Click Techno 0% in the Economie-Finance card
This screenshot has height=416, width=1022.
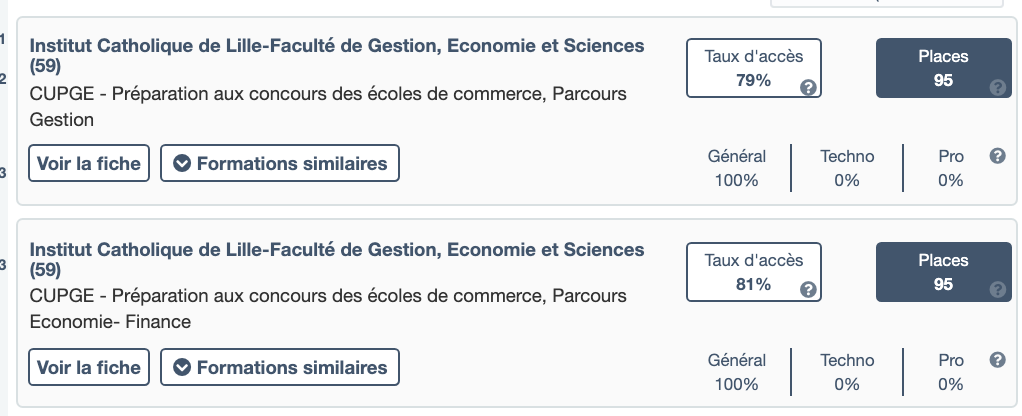coord(847,372)
